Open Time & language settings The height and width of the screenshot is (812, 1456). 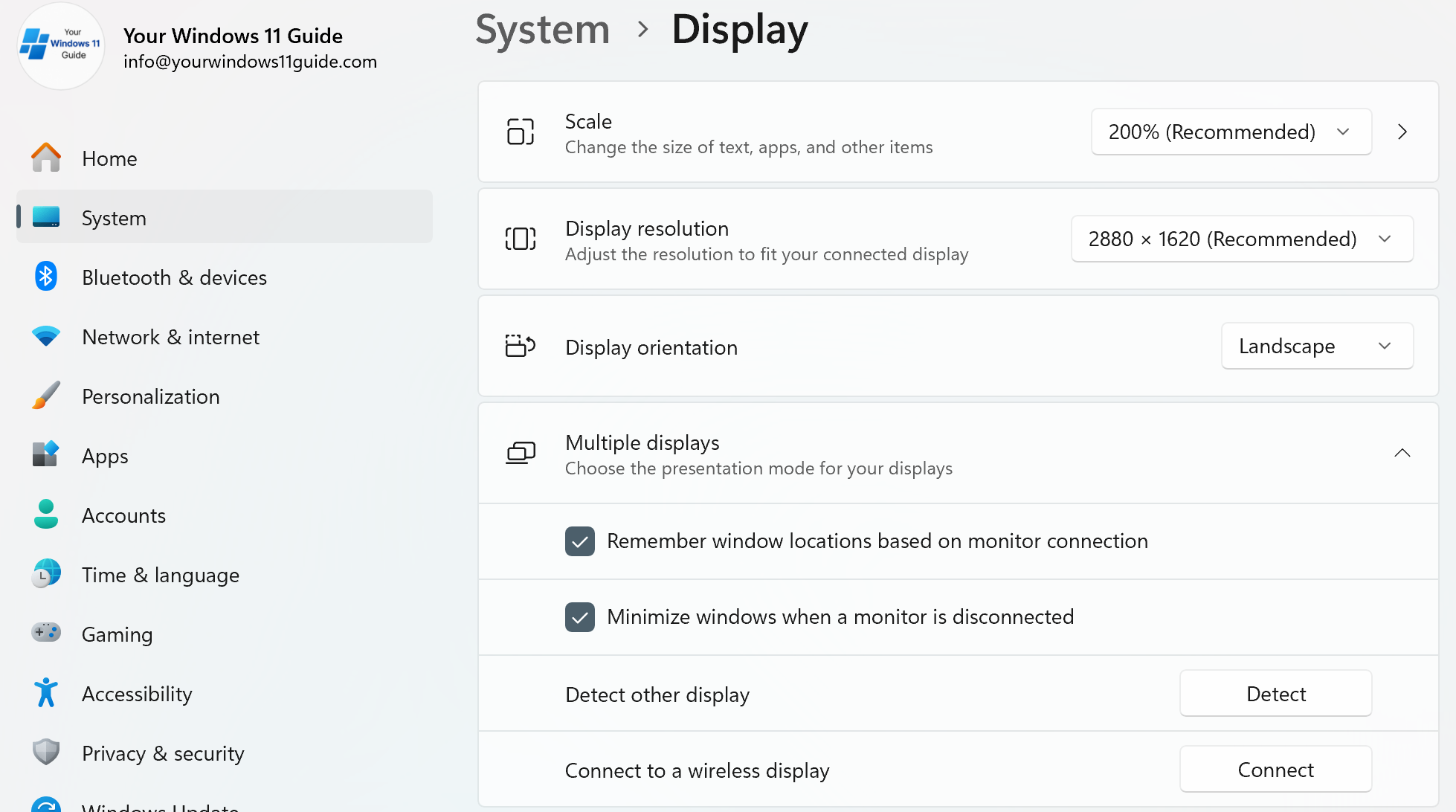[224, 574]
